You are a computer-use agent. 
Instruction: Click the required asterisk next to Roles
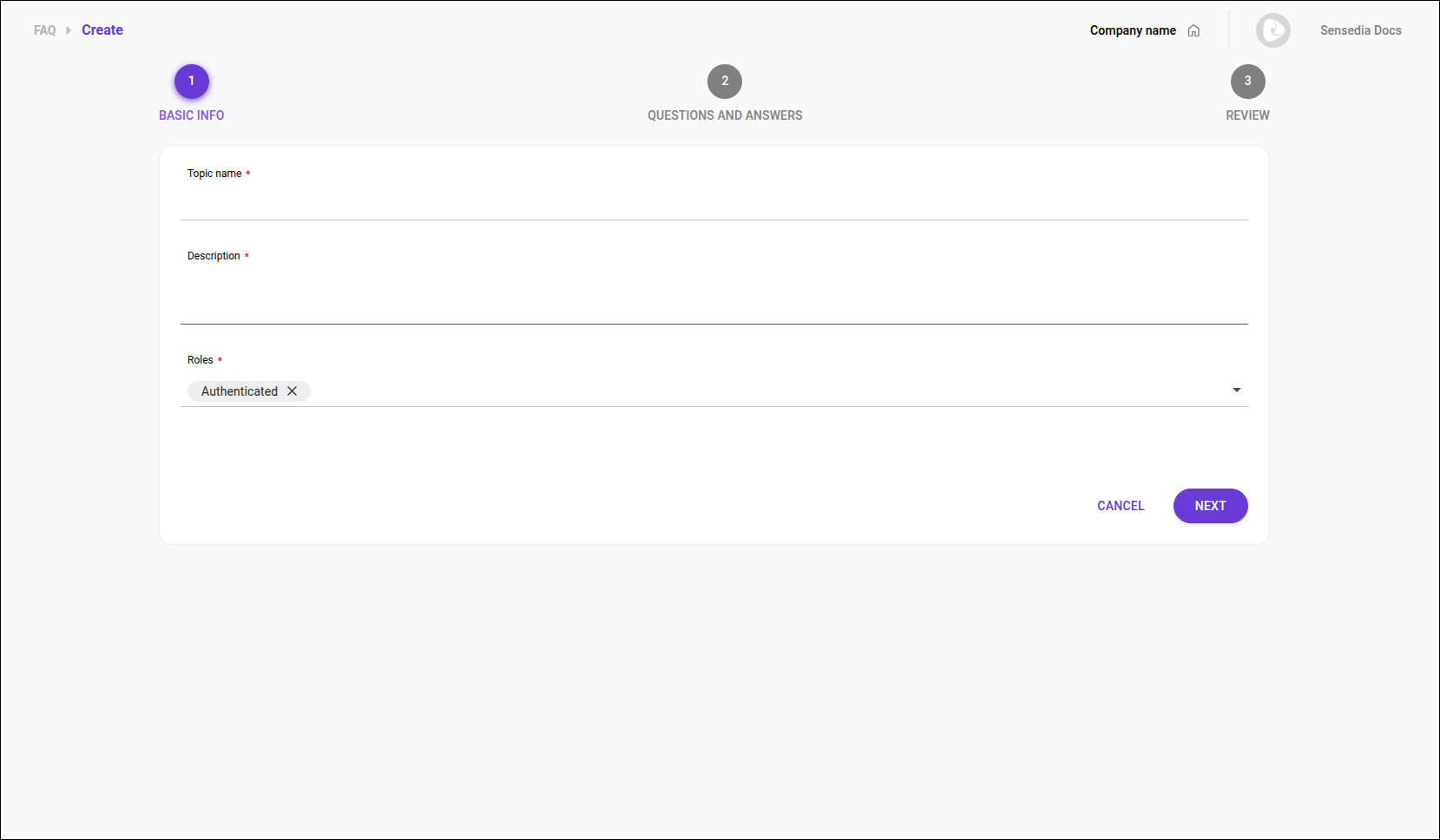(x=219, y=359)
